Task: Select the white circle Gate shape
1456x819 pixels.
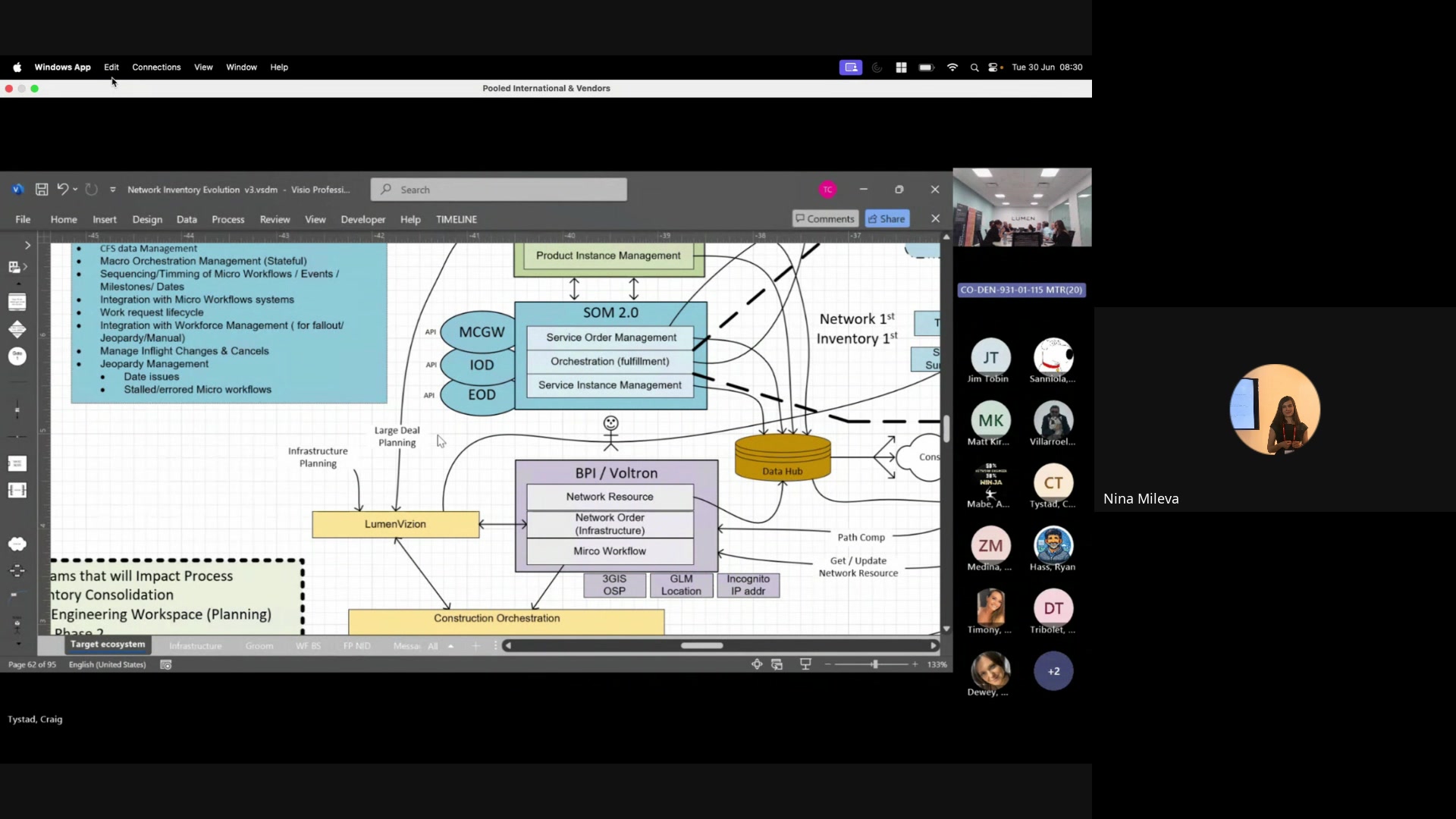Action: tap(17, 356)
